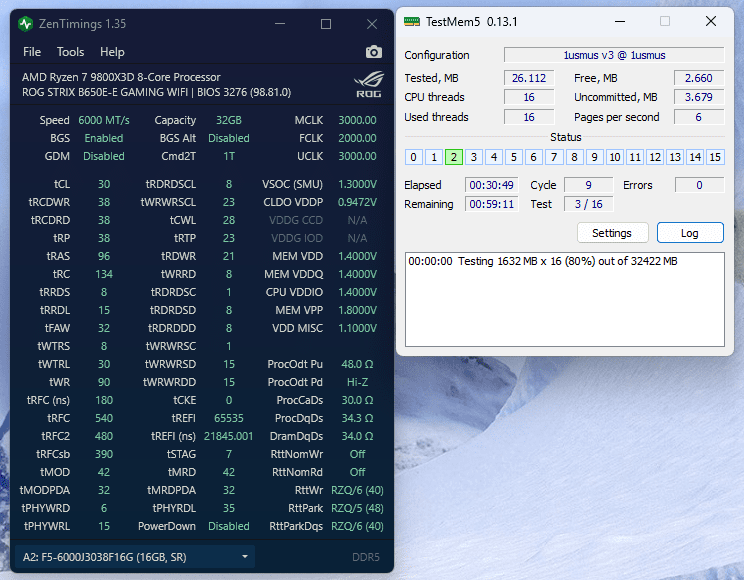Click the RttPark value 'RZQ/5 (48)'

click(x=357, y=508)
